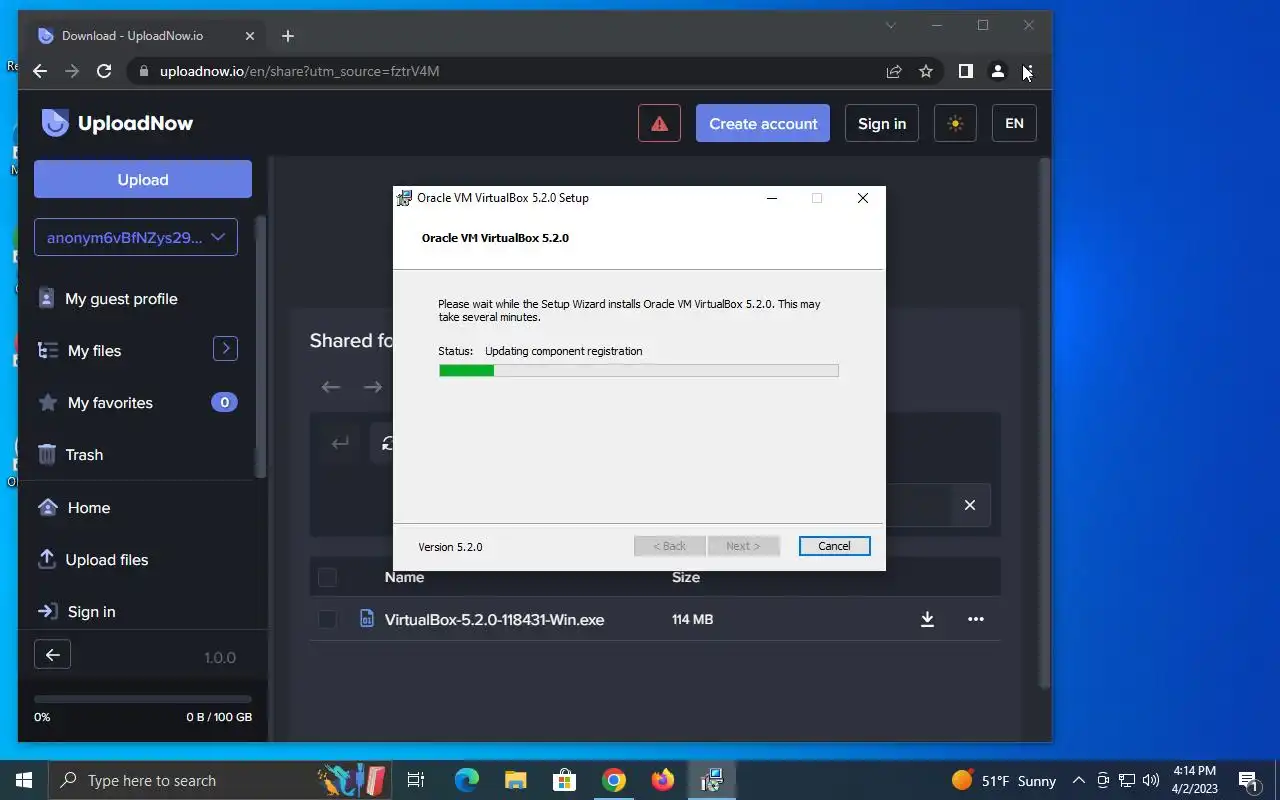Image resolution: width=1280 pixels, height=800 pixels.
Task: Switch to Chrome on the taskbar
Action: (x=614, y=780)
